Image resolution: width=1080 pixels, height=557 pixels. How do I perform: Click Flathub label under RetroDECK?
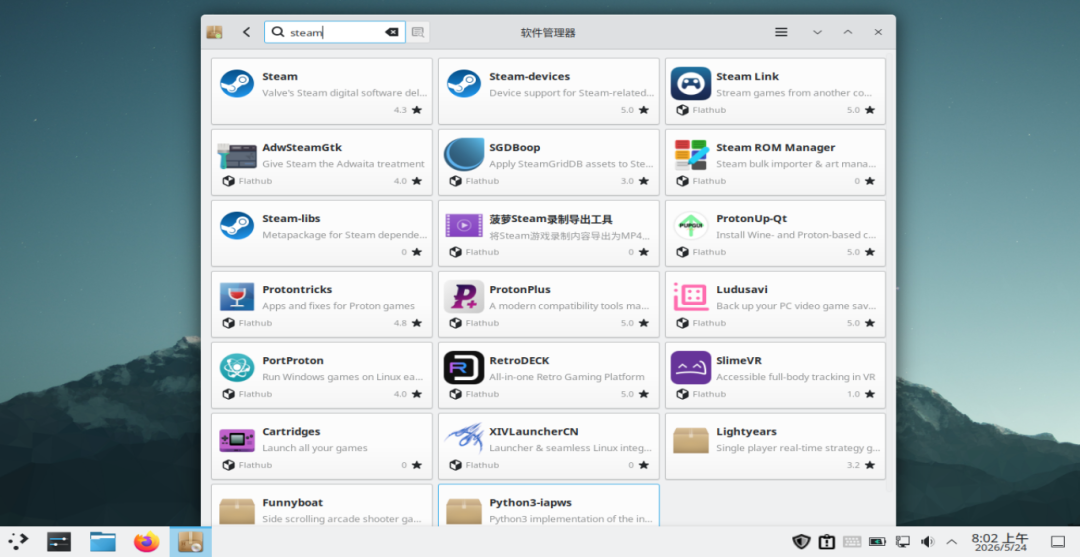click(482, 394)
